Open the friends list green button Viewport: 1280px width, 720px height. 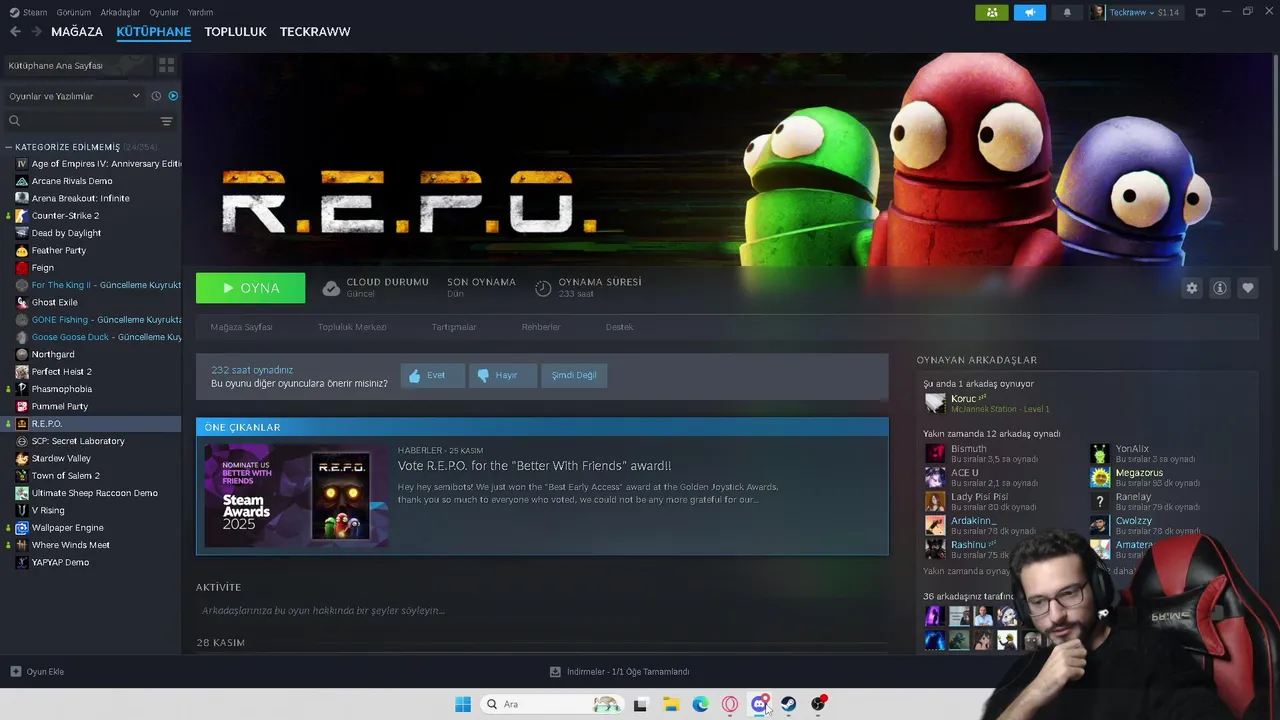click(991, 12)
